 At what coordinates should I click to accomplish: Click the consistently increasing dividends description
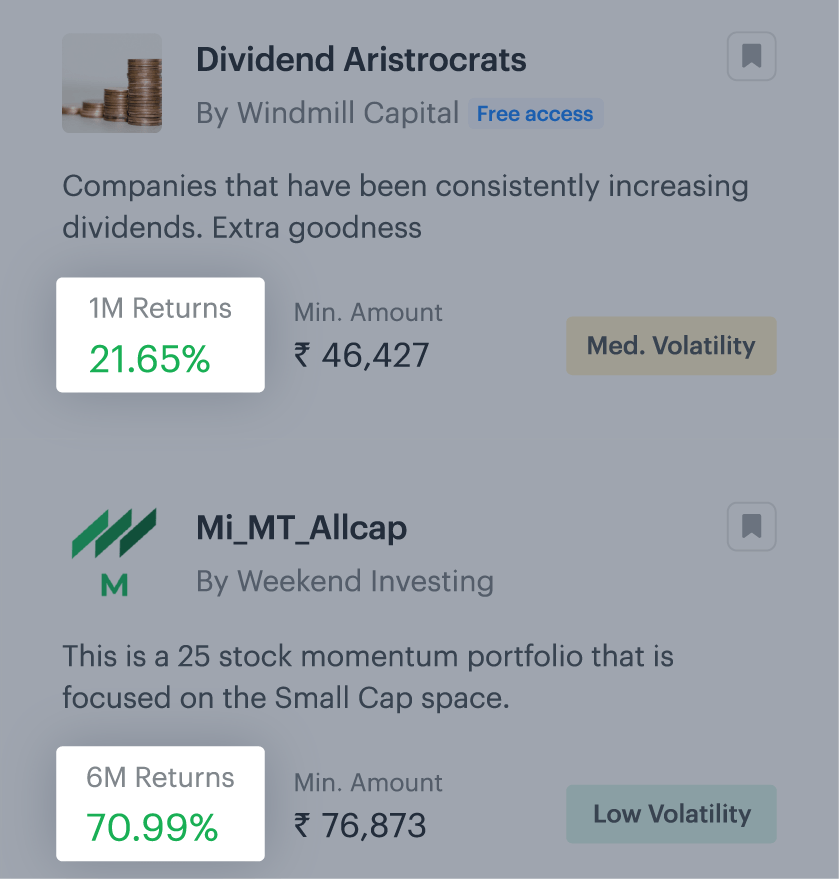(405, 207)
